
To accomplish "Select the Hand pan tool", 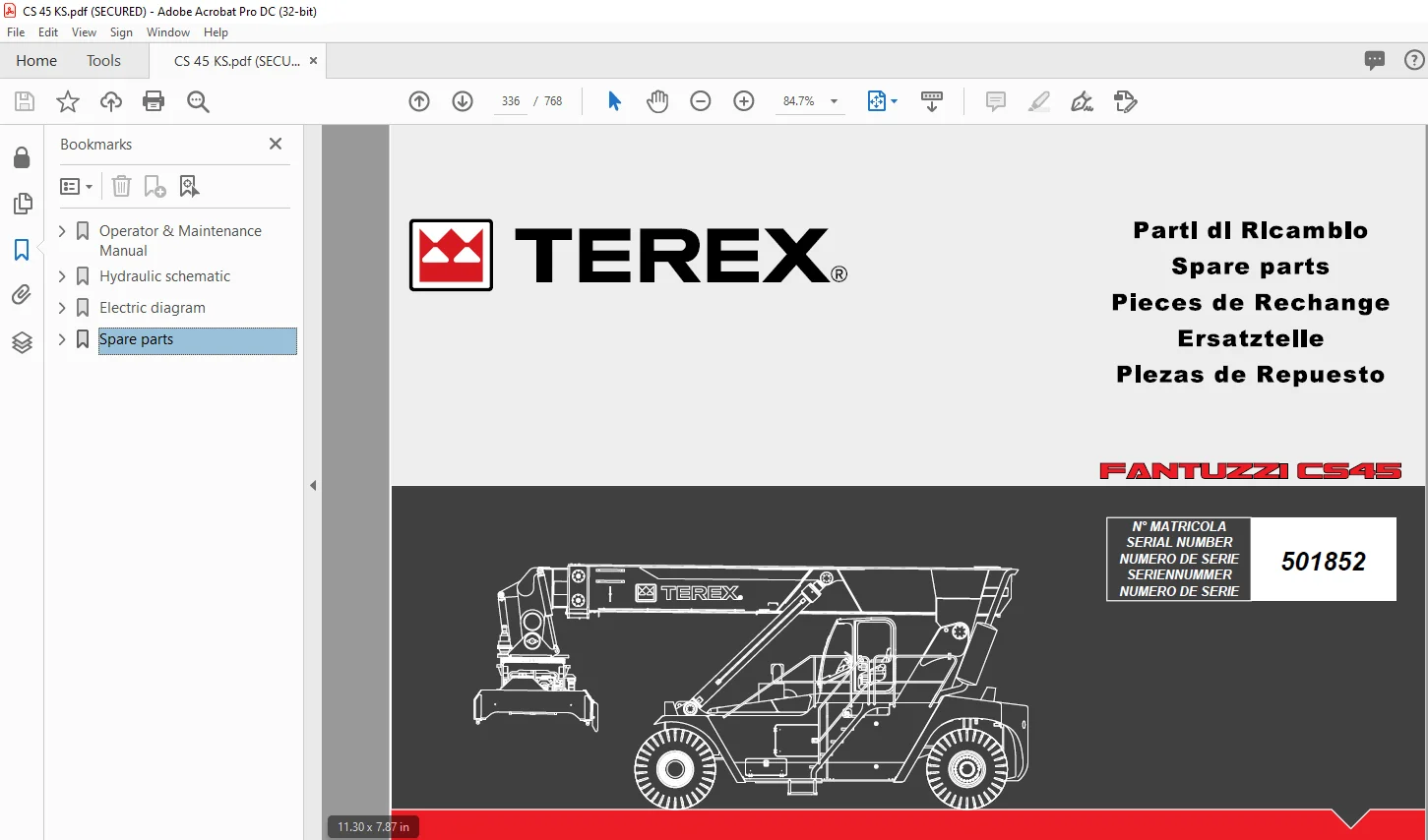I will (657, 101).
